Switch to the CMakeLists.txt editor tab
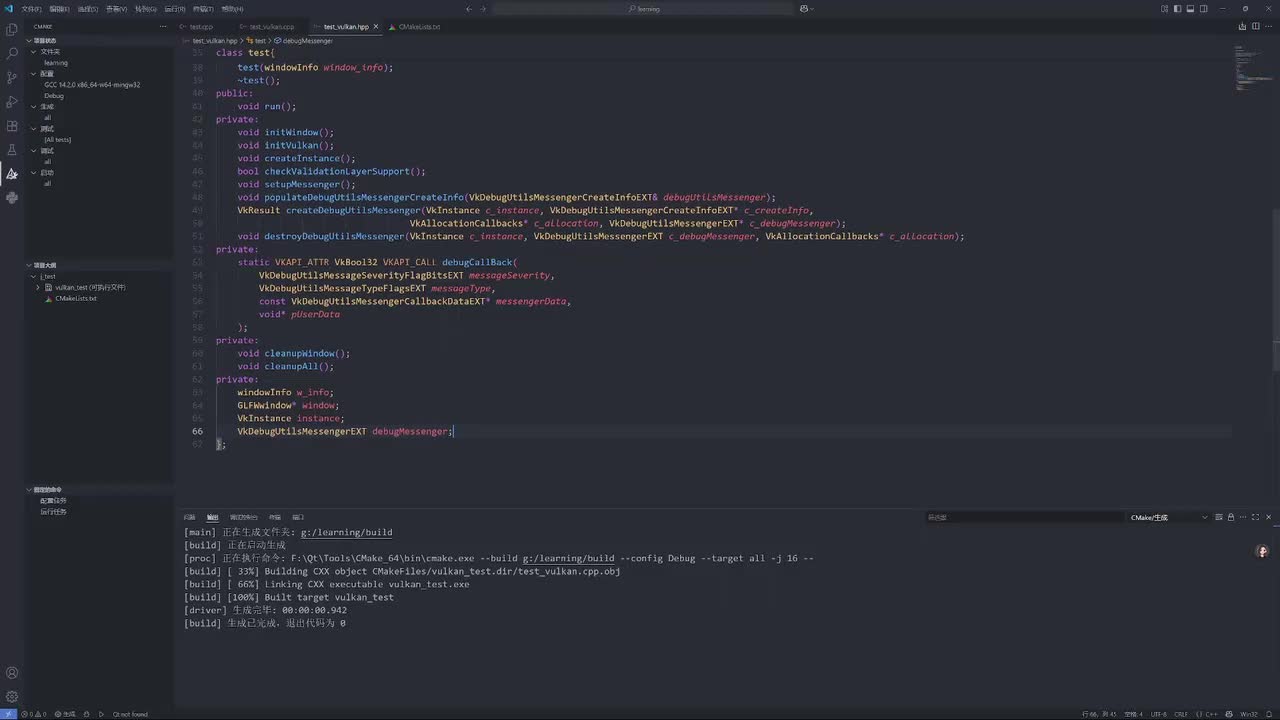 point(419,27)
